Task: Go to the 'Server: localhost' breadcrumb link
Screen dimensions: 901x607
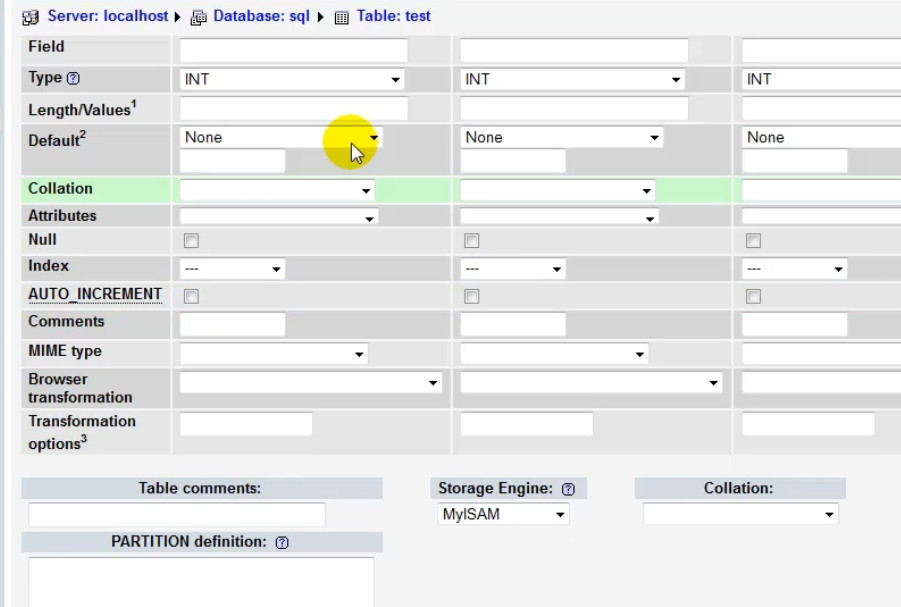Action: pyautogui.click(x=109, y=17)
